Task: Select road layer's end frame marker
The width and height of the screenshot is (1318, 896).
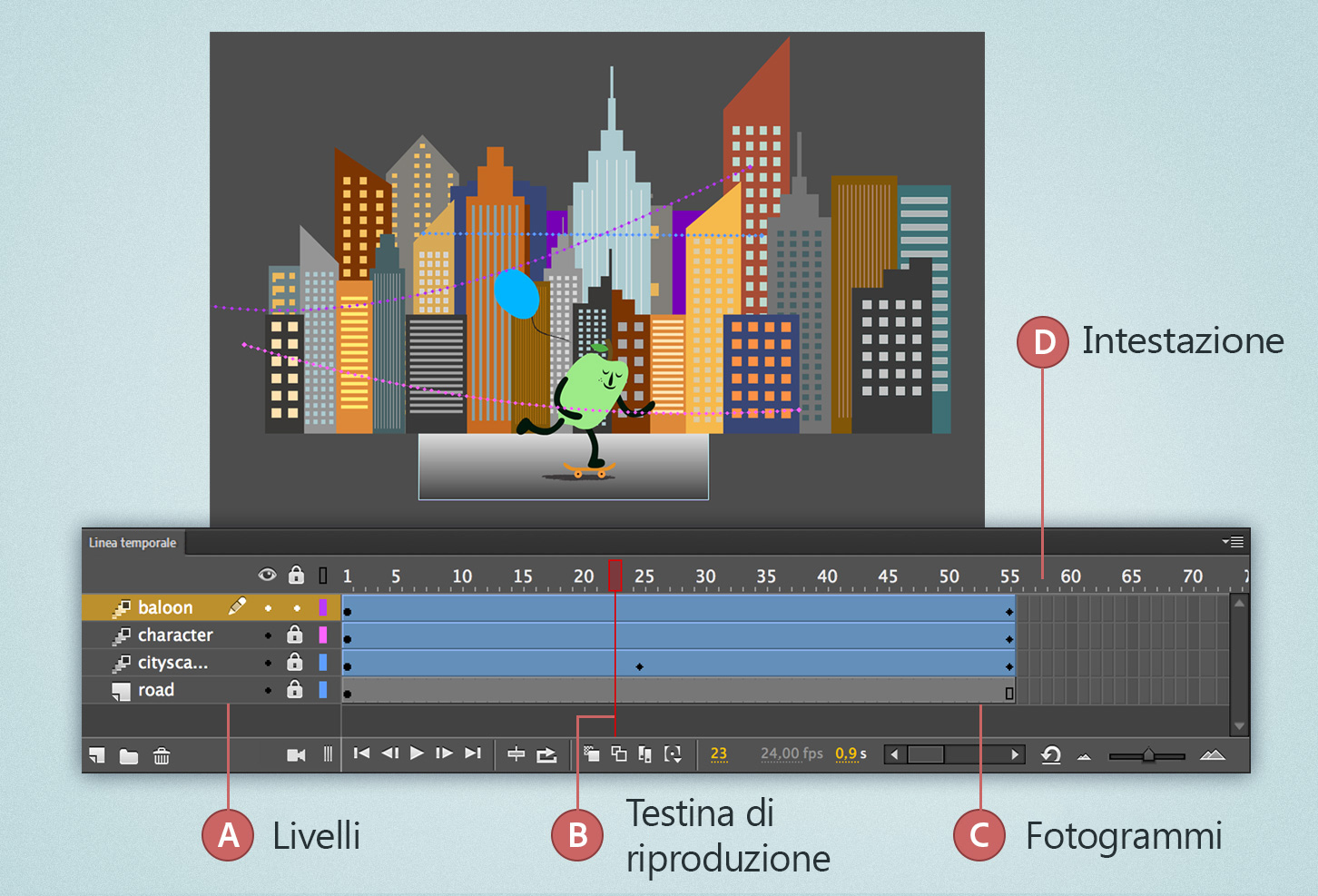Action: pos(1009,694)
